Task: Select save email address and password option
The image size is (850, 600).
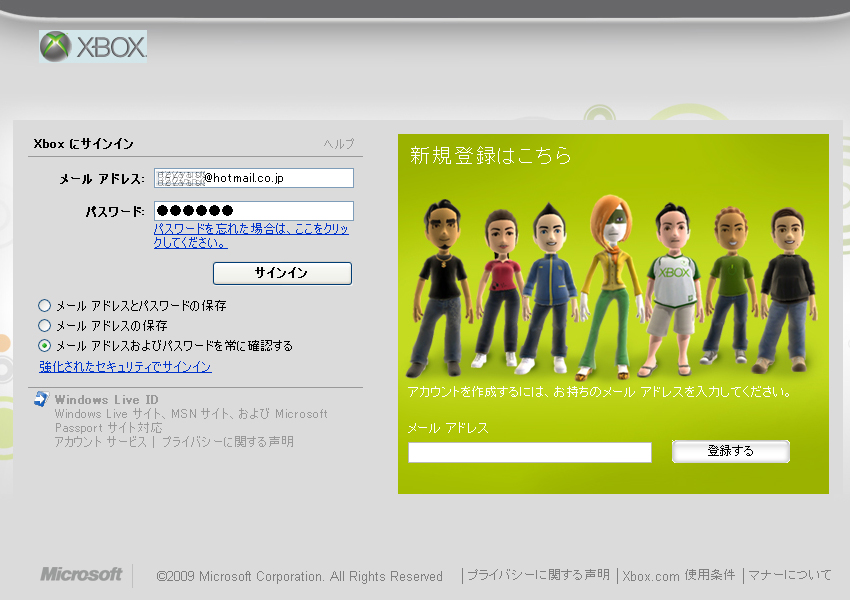Action: pyautogui.click(x=44, y=306)
